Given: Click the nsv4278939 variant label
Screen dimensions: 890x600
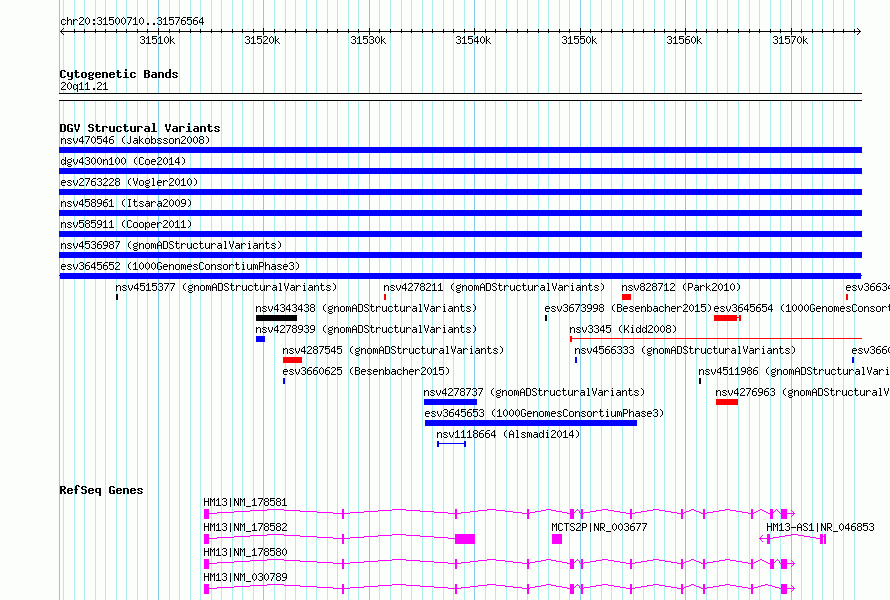Looking at the screenshot, I should click(x=366, y=329).
